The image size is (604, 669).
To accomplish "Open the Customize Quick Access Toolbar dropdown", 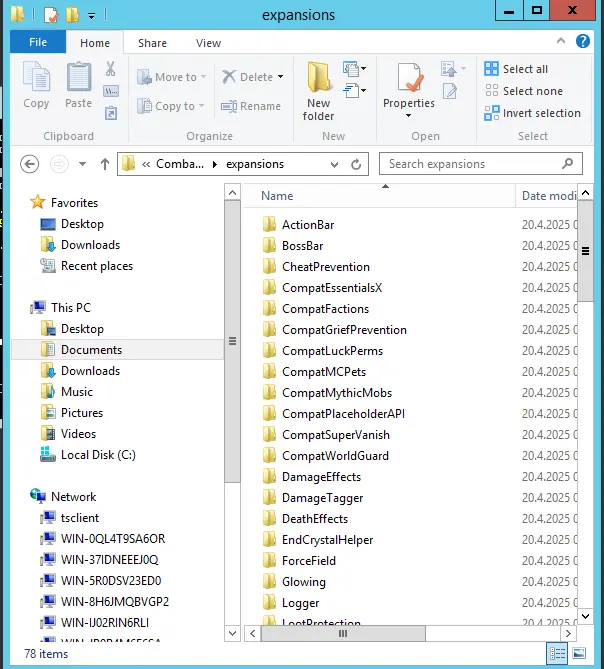I will pos(92,16).
